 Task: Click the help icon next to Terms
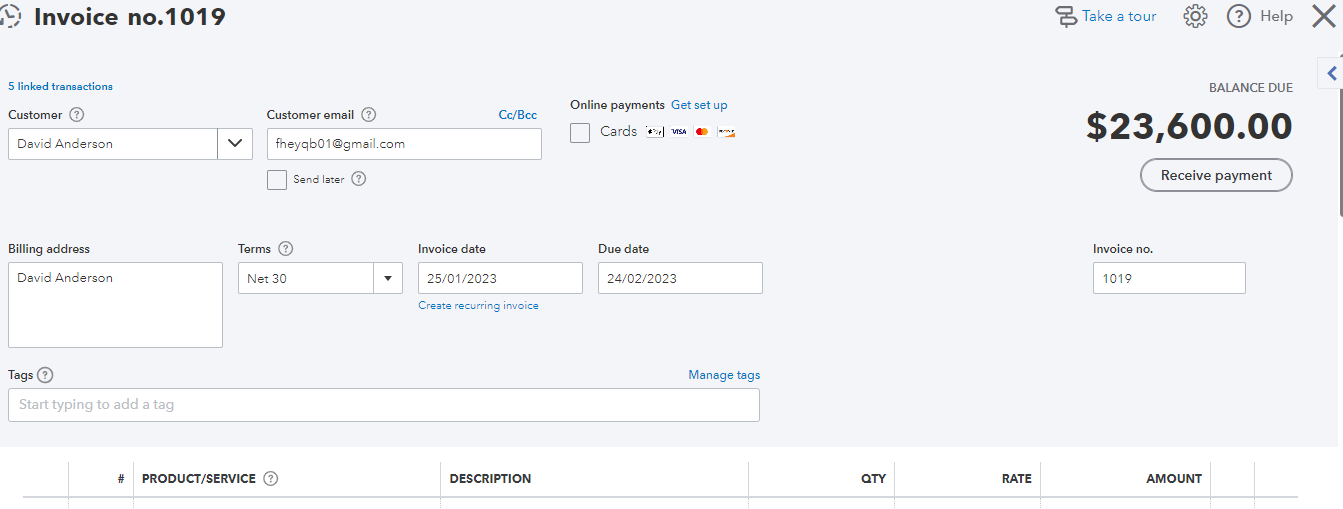286,249
